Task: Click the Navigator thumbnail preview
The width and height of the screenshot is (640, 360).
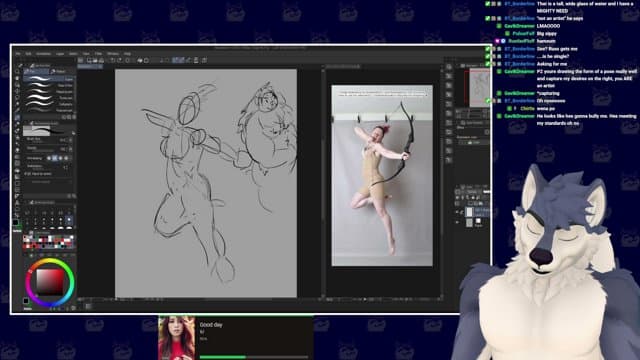Action: point(479,88)
